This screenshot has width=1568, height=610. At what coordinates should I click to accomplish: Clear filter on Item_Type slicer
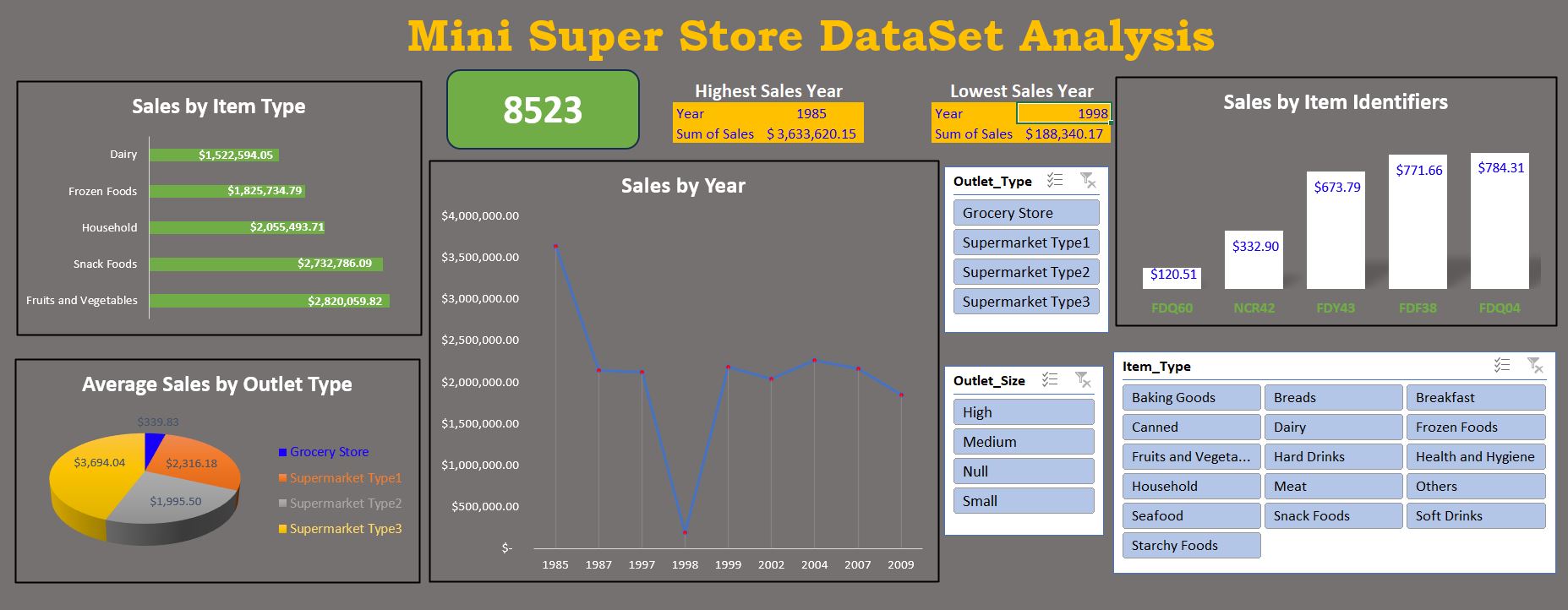(x=1535, y=366)
